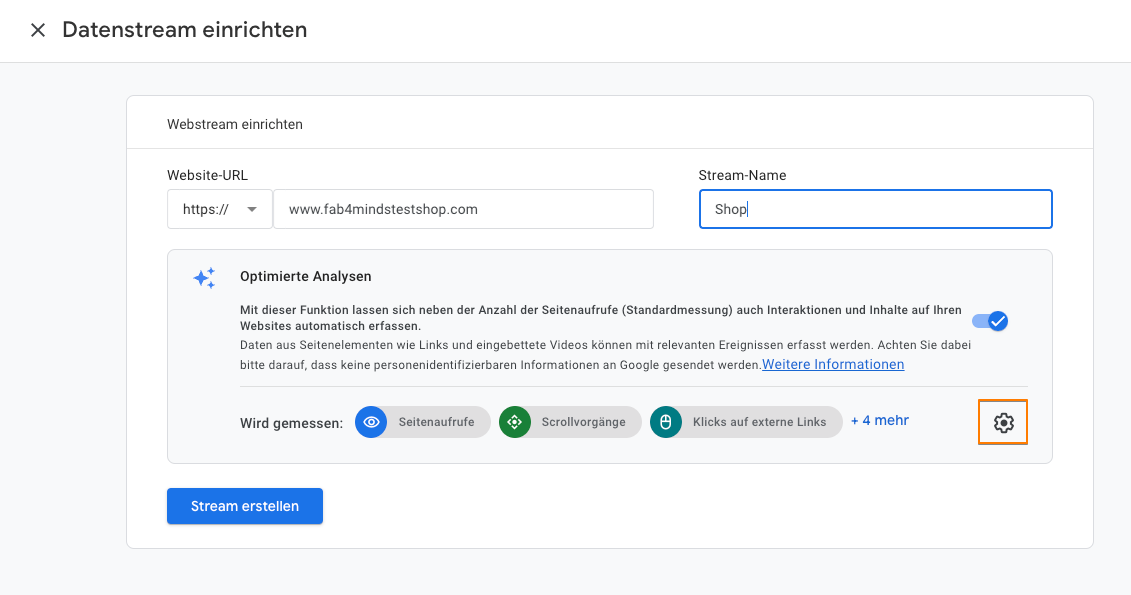The height and width of the screenshot is (595, 1131).
Task: Select the Klicks auf externe Links chip
Action: point(759,422)
